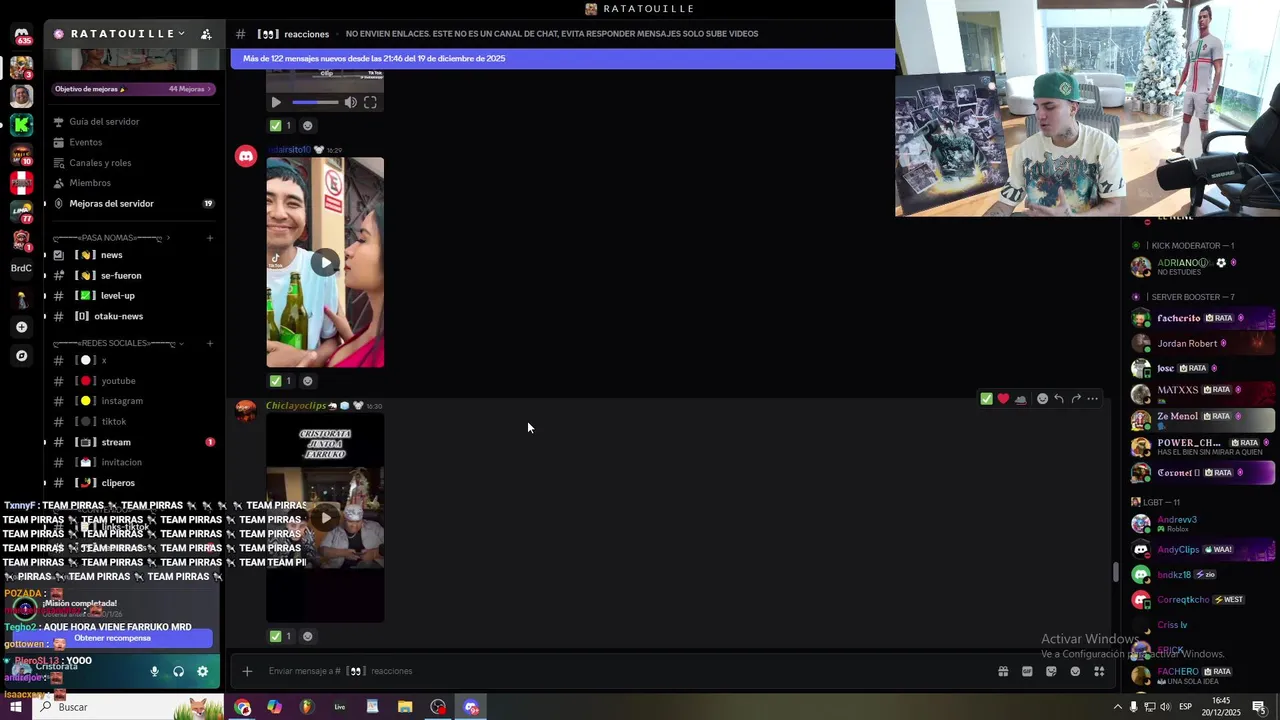Click add reaction smiley under Chiclayoclips video
The height and width of the screenshot is (720, 1280).
(307, 636)
